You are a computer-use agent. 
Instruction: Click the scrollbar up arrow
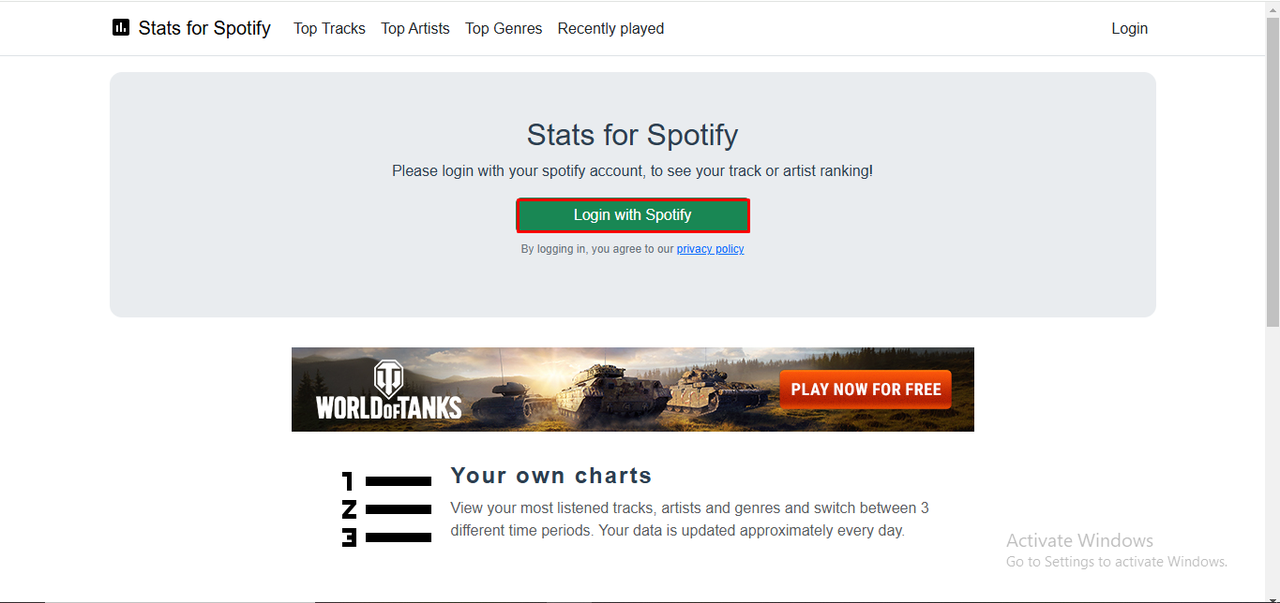pyautogui.click(x=1272, y=8)
